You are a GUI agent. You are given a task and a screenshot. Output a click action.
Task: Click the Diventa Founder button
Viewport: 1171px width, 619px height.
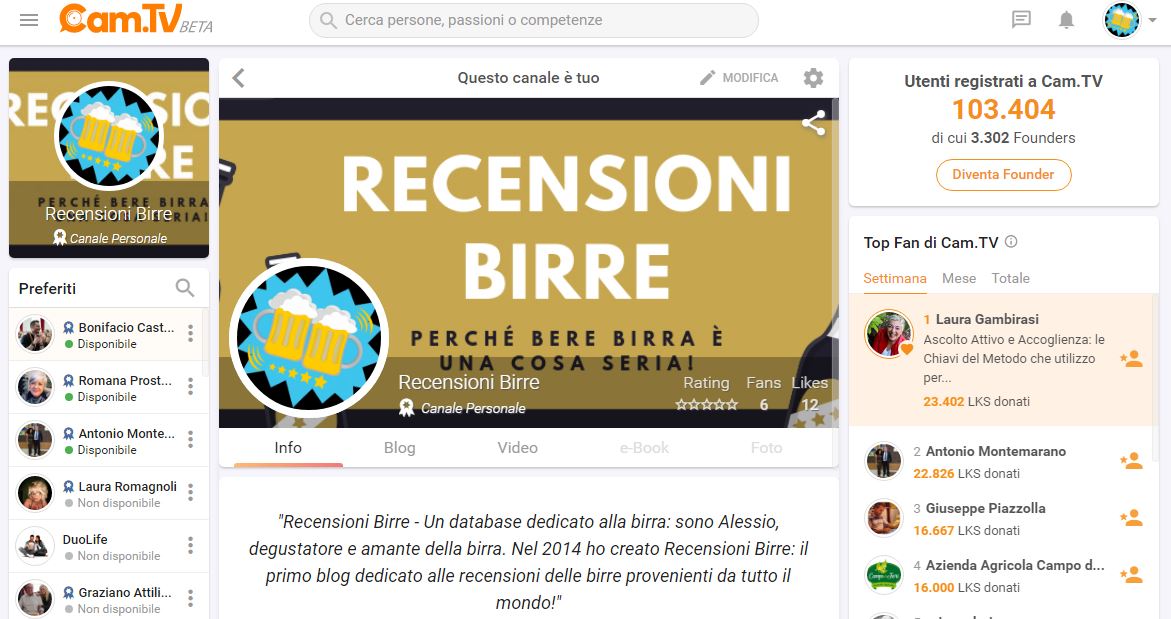pos(1003,175)
